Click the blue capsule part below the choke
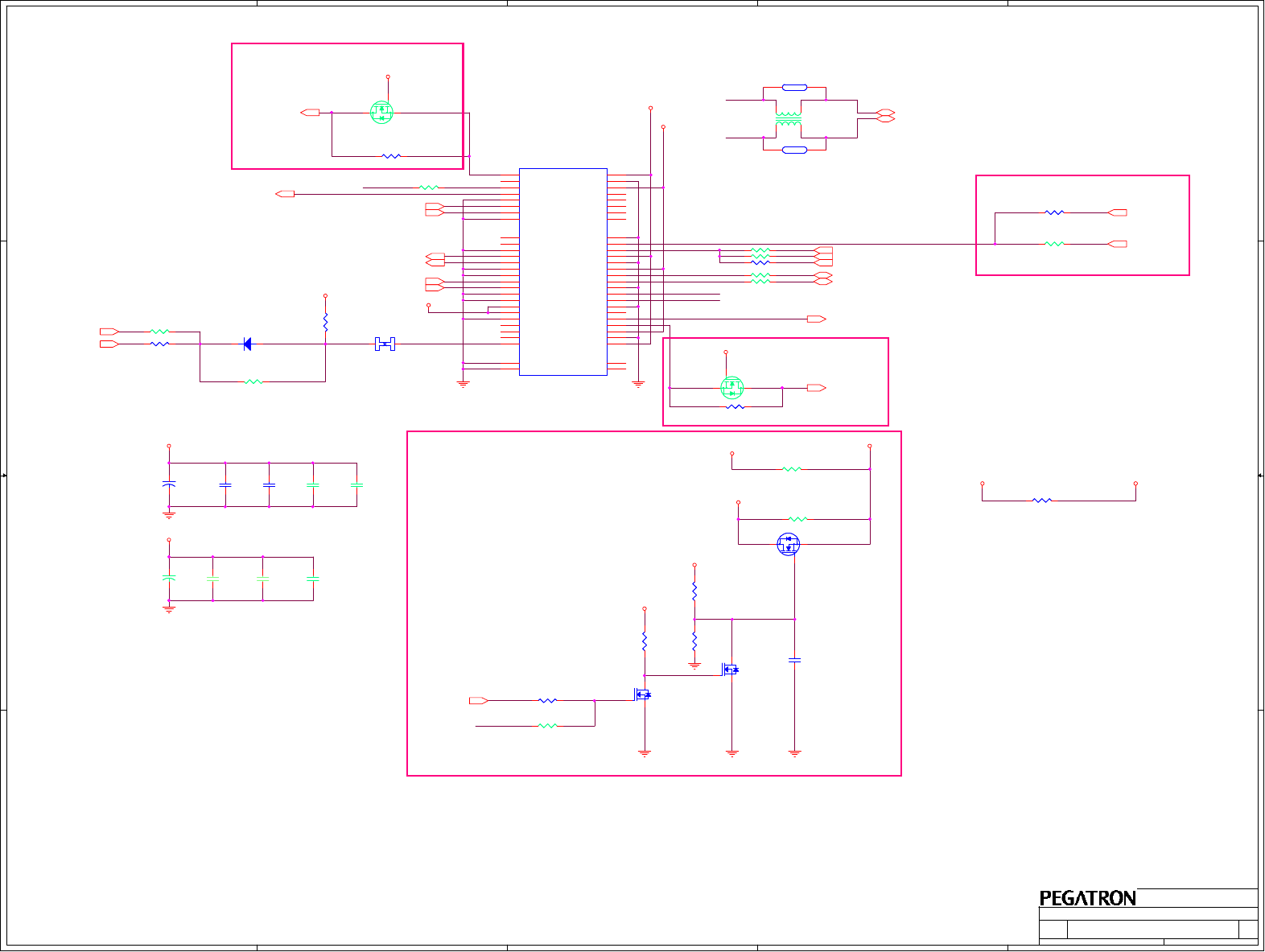 coord(794,150)
